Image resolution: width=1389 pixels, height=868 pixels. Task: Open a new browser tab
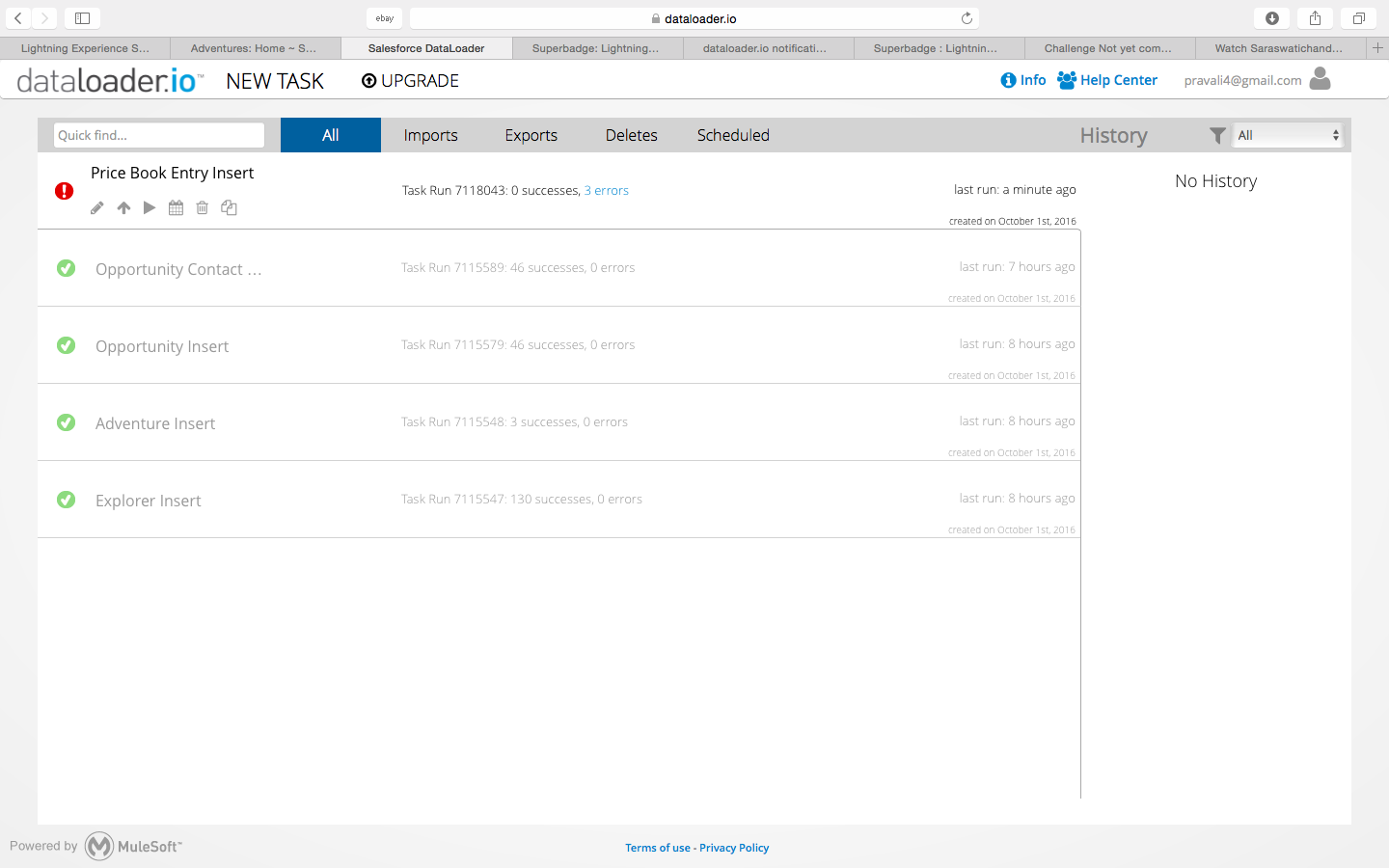1377,47
